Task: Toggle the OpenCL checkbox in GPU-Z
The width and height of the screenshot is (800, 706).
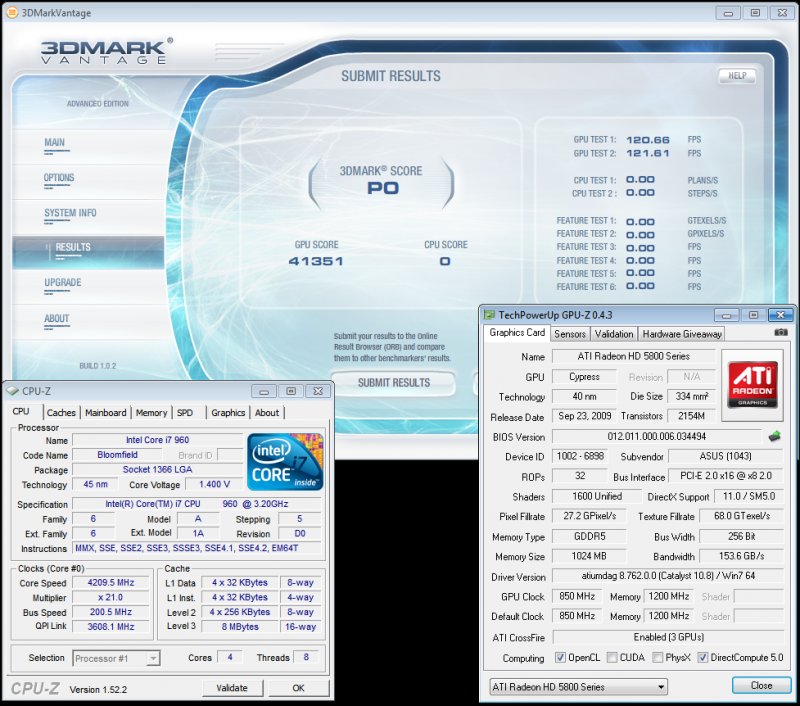Action: pos(560,658)
